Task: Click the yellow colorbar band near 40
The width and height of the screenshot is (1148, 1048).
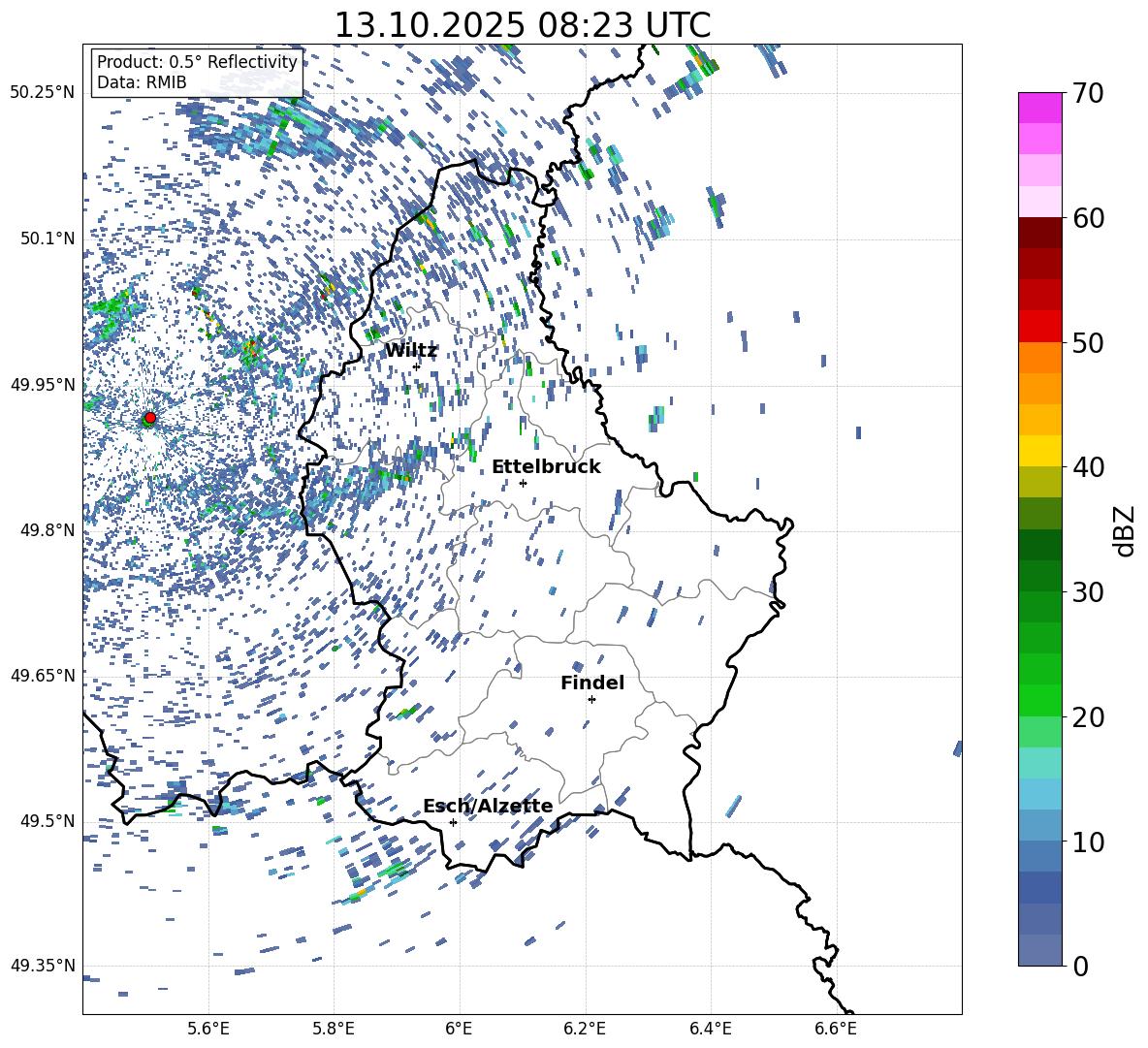Action: click(x=1039, y=451)
